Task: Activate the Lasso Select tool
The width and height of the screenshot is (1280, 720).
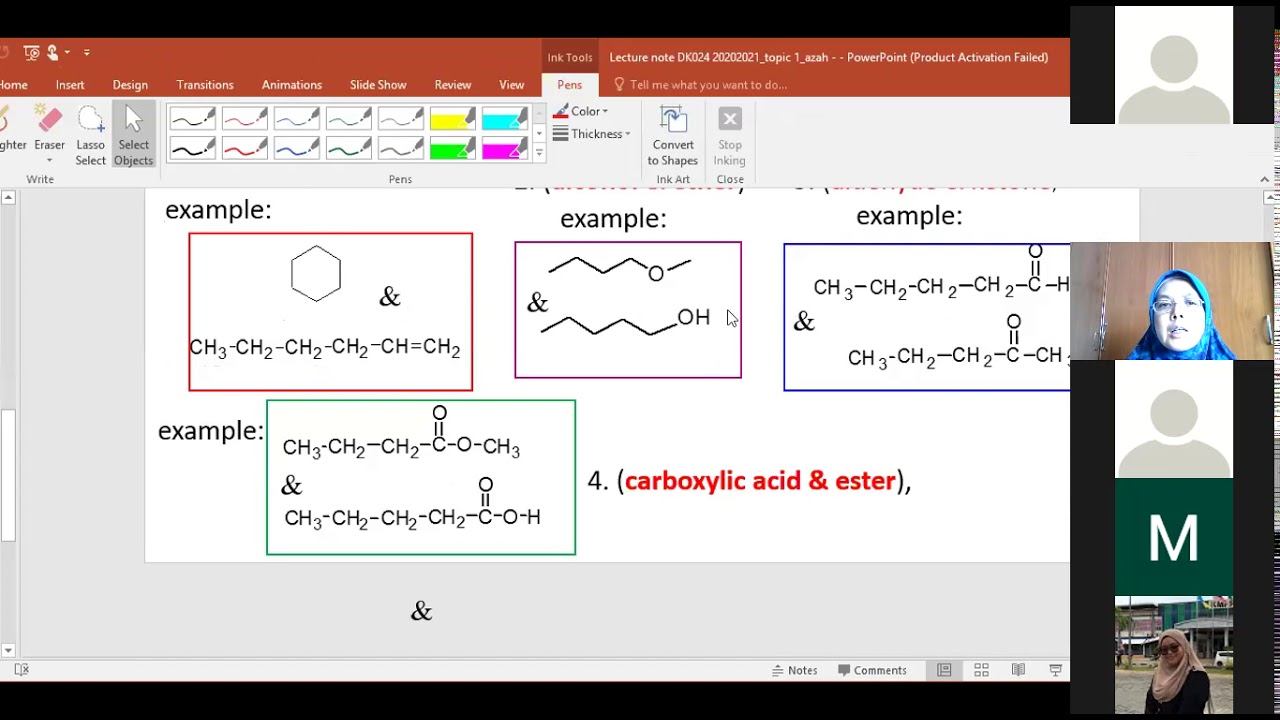Action: [x=90, y=134]
